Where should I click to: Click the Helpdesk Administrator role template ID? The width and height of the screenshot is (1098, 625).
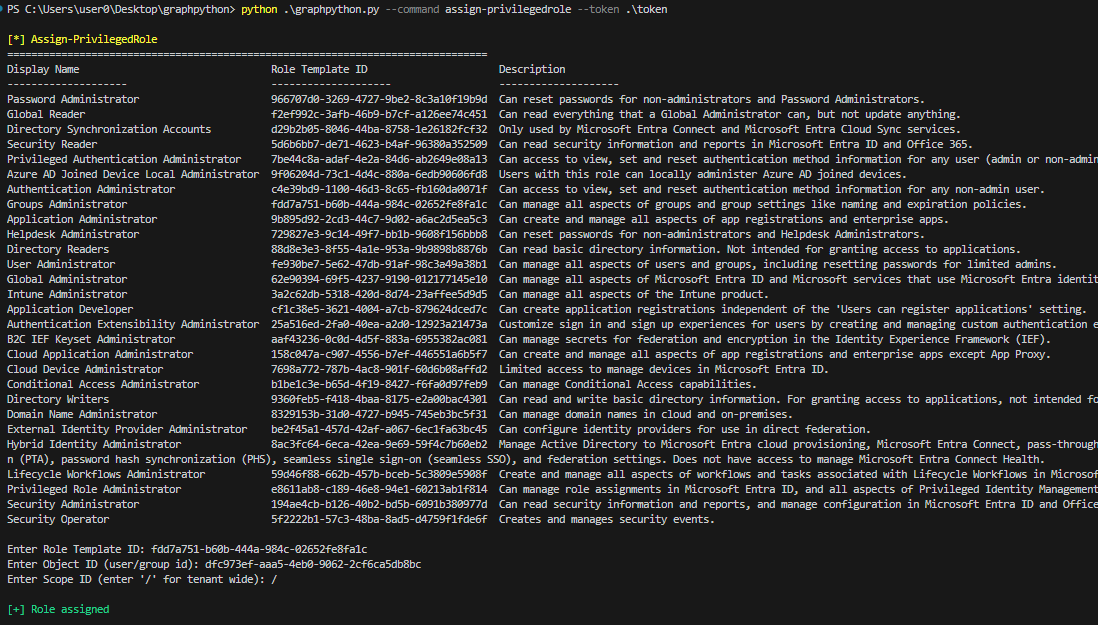(x=379, y=234)
